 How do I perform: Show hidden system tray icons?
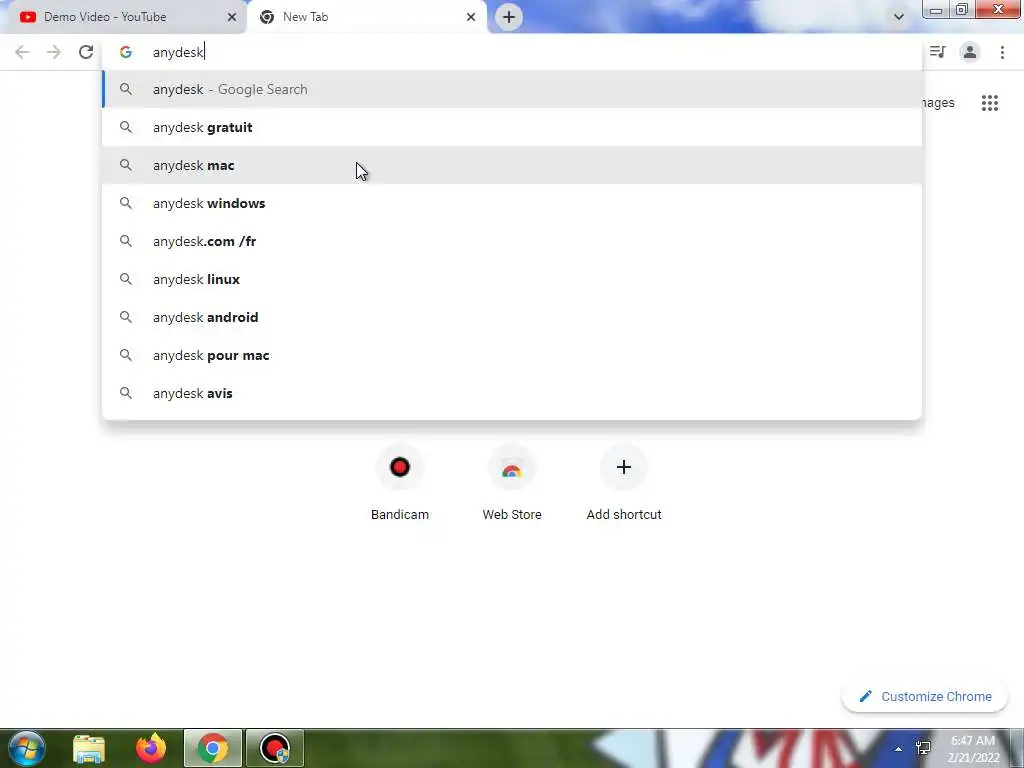[x=899, y=749]
